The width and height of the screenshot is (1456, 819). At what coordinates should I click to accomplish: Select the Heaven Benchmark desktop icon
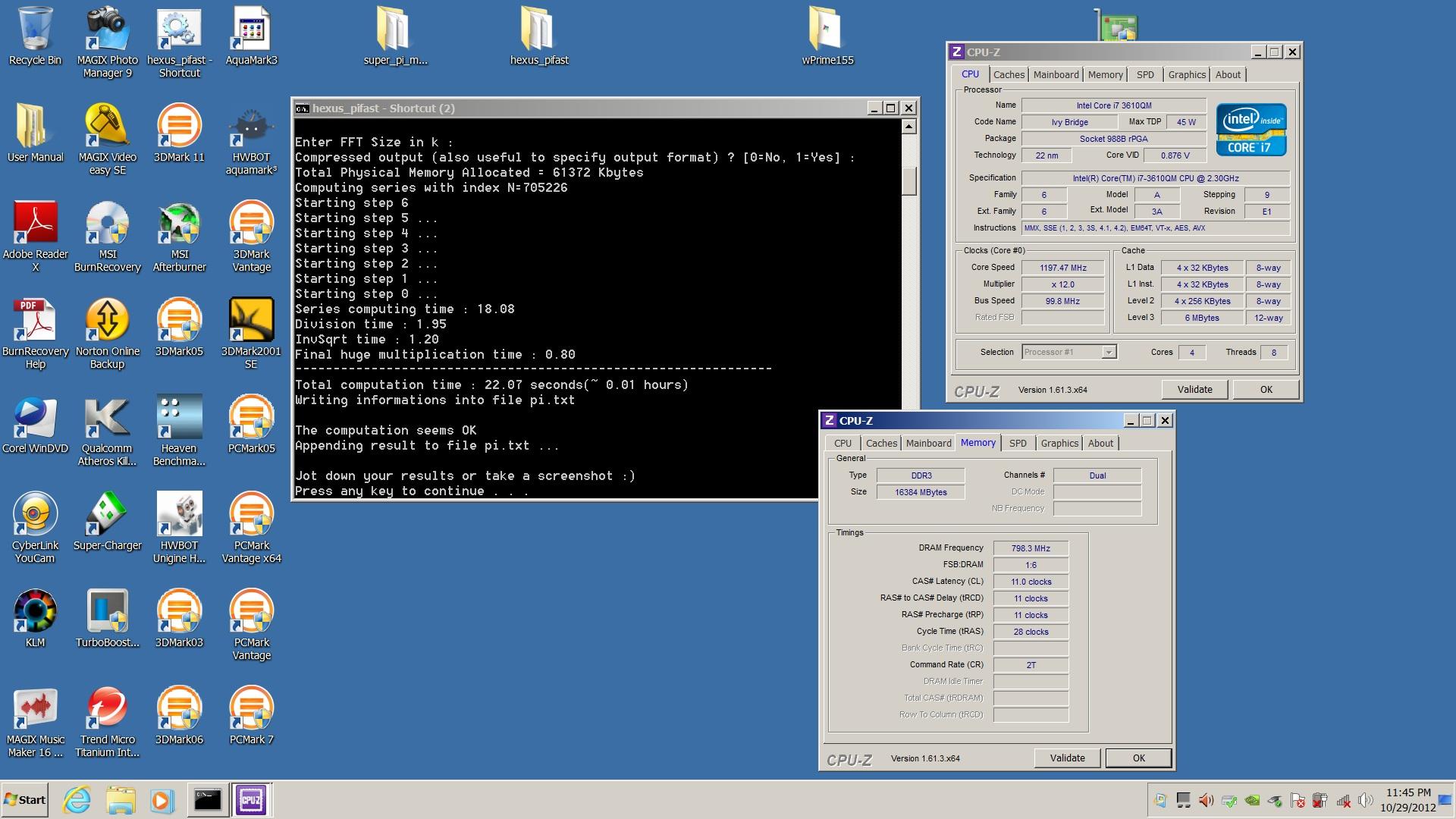pos(180,431)
